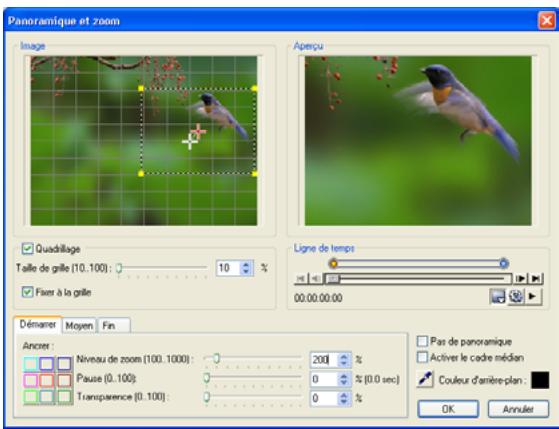Select the top-right anchor box

click(x=64, y=364)
